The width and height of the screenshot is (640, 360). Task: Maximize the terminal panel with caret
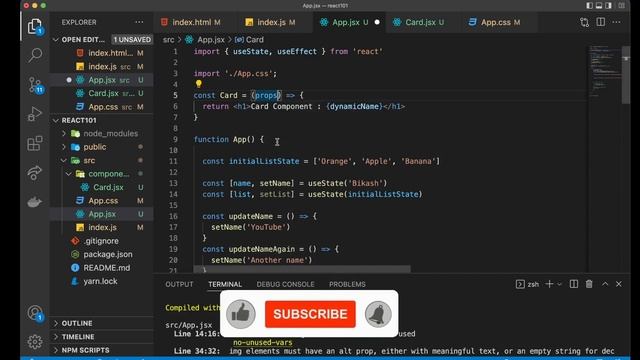(x=605, y=284)
